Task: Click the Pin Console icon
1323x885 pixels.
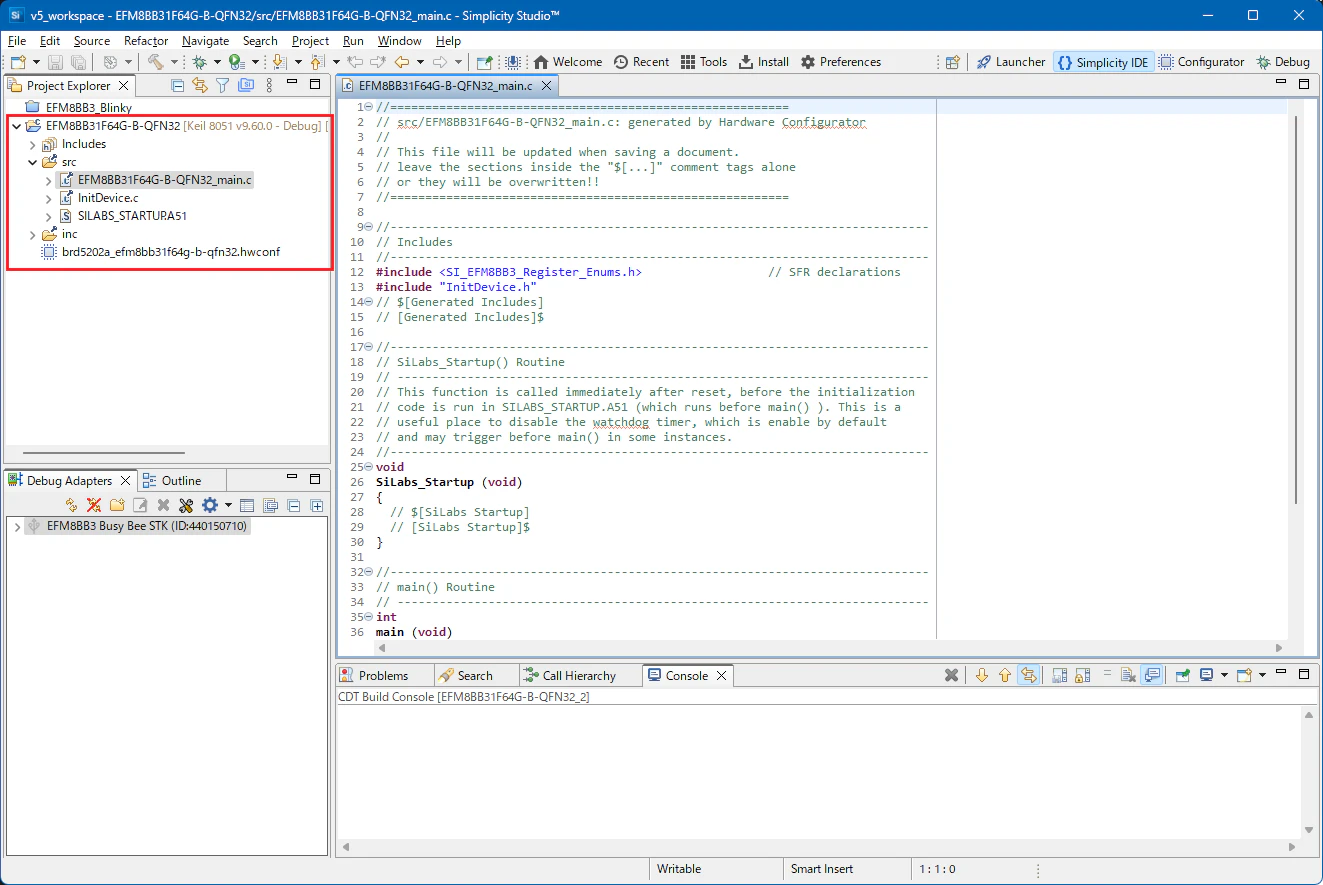Action: 1182,676
